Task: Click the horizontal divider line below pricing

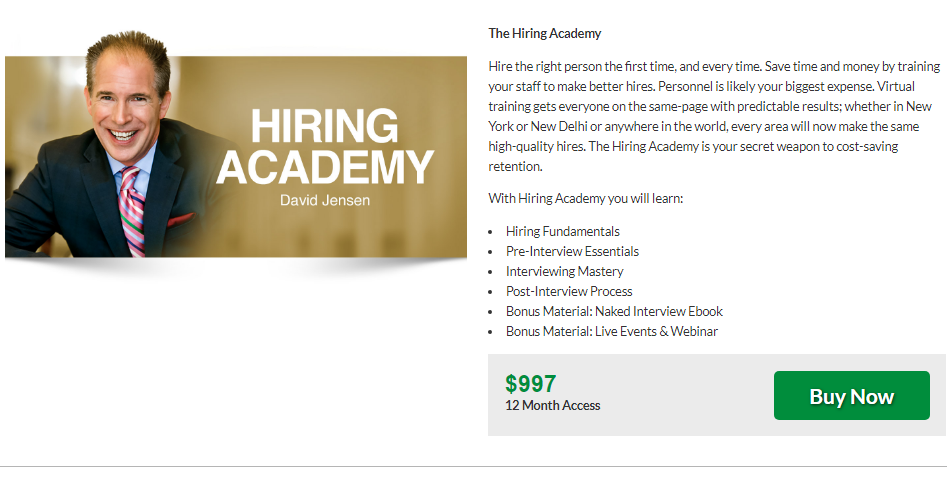Action: [x=476, y=466]
